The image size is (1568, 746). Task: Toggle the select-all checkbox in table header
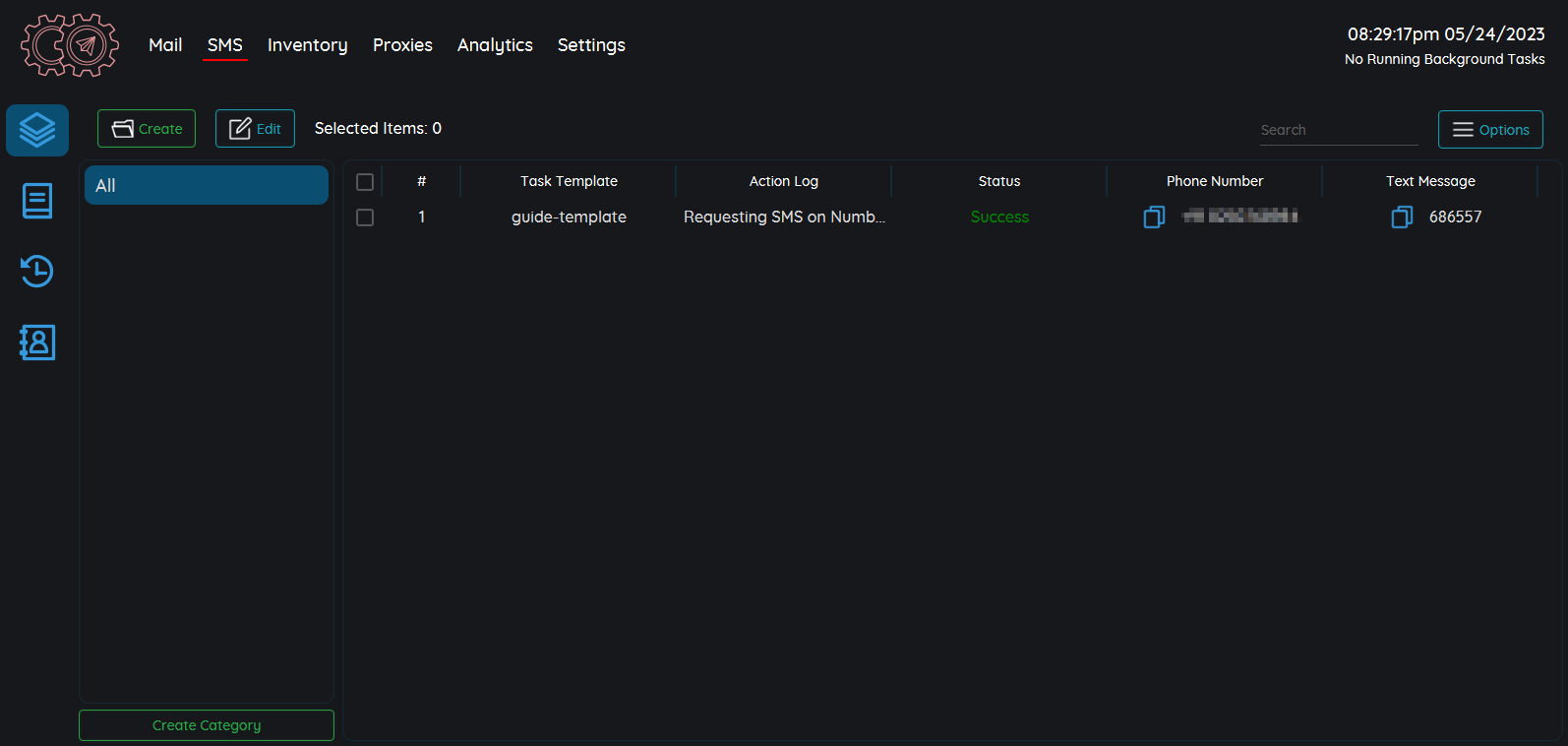(365, 182)
